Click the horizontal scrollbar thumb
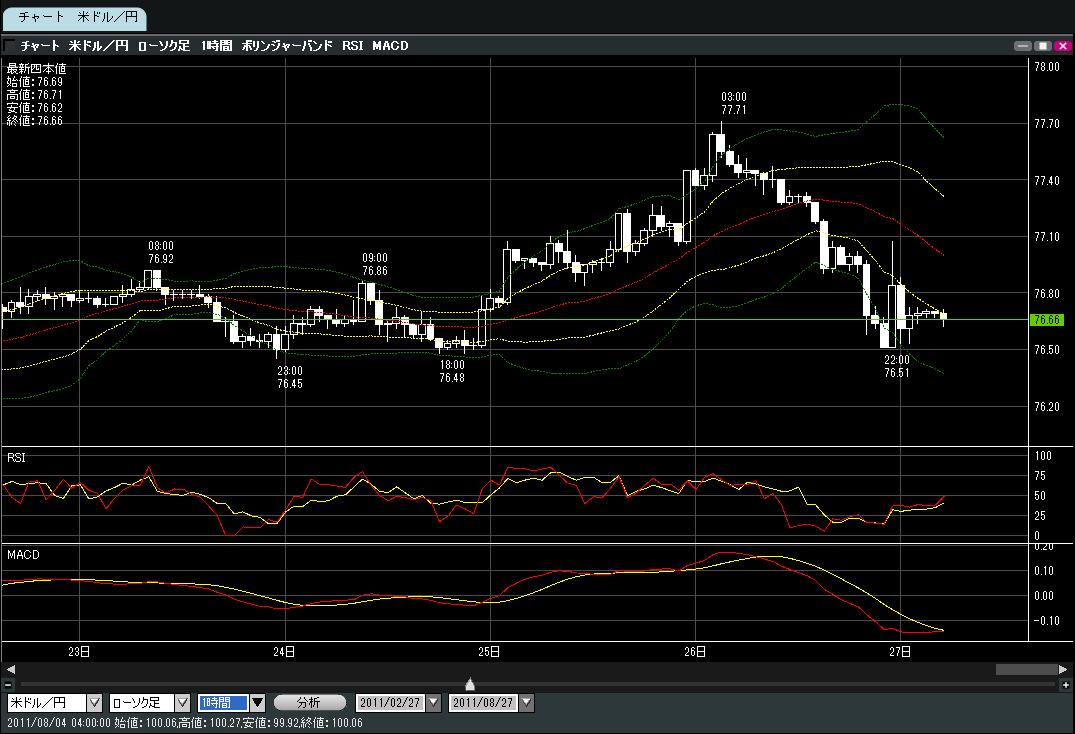1075x734 pixels. 1025,669
